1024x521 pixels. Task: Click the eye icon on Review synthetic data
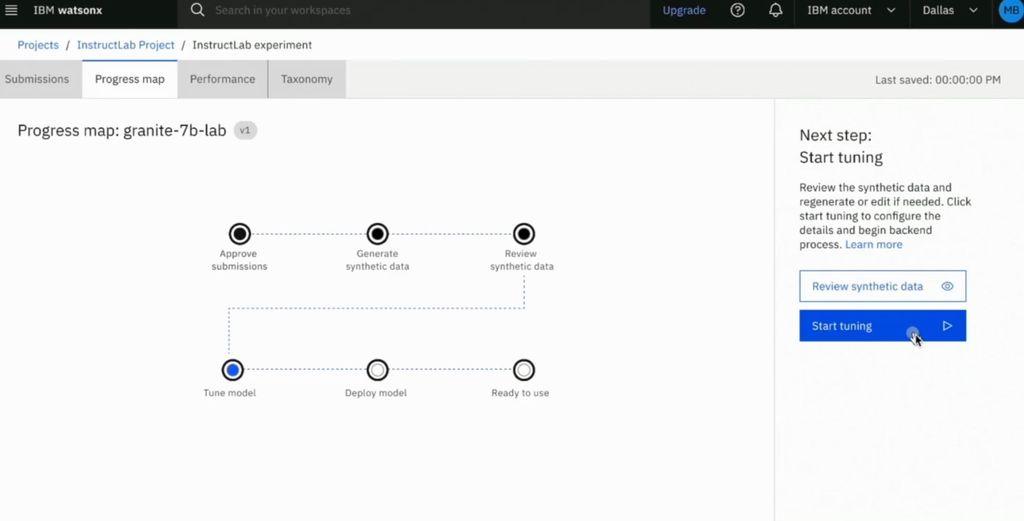tap(947, 286)
